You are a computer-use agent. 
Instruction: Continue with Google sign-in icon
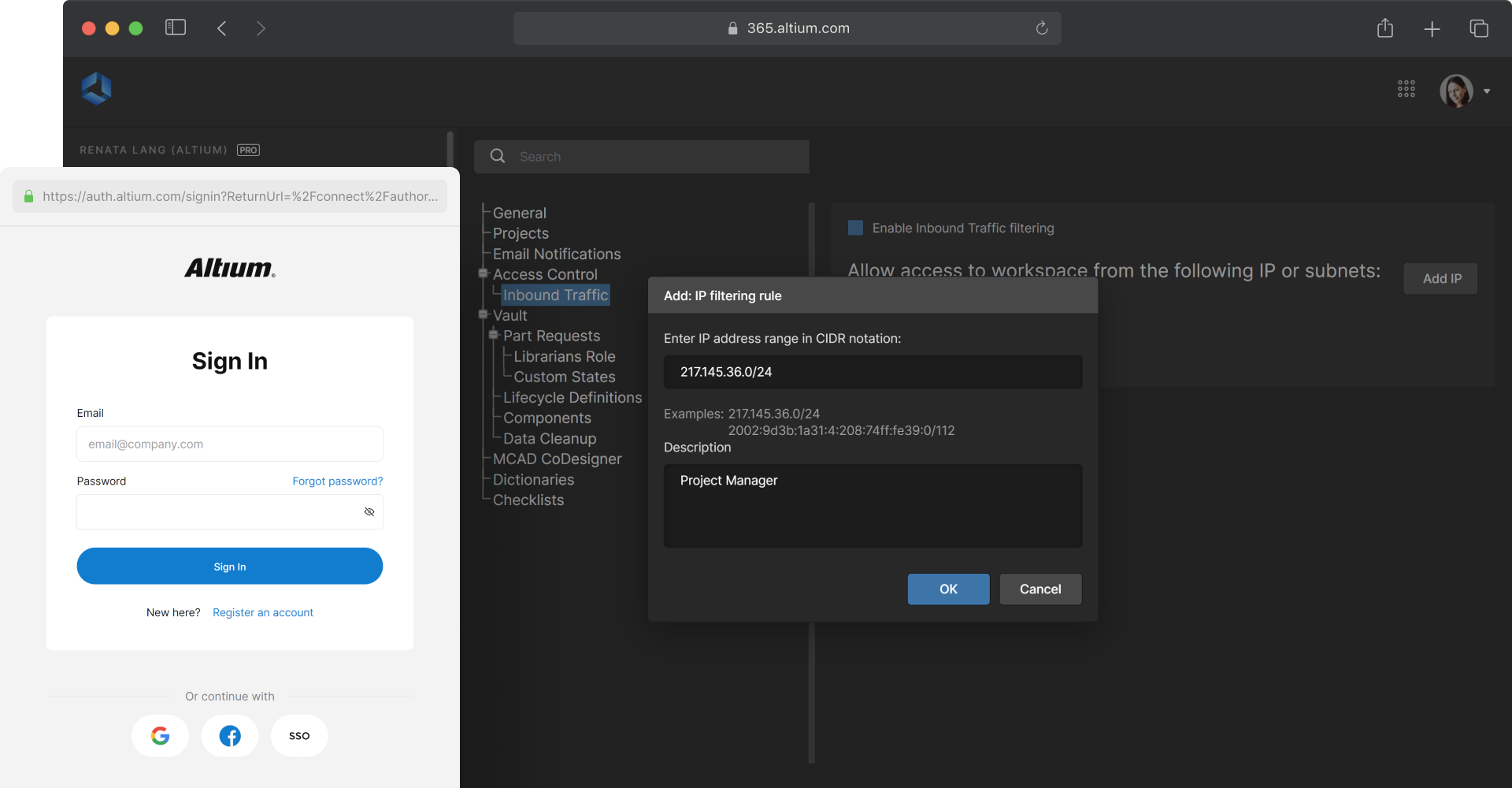(161, 735)
